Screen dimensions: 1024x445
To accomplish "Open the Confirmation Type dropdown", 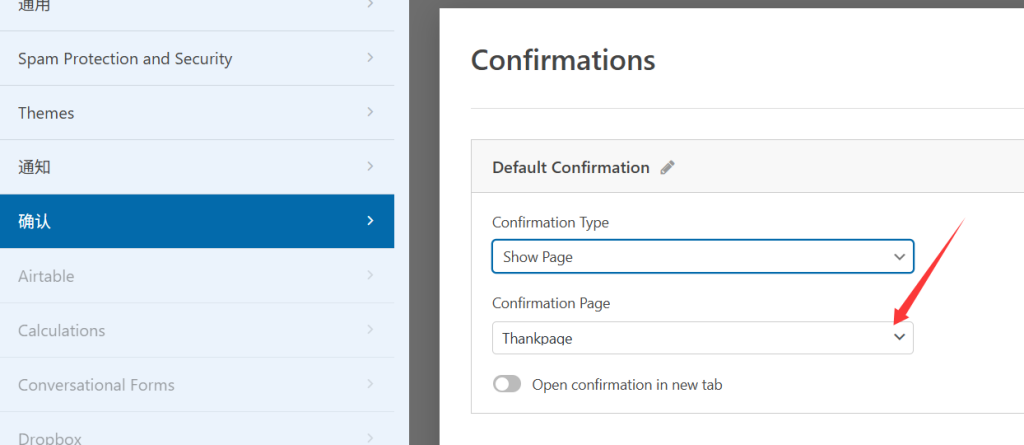I will click(702, 257).
